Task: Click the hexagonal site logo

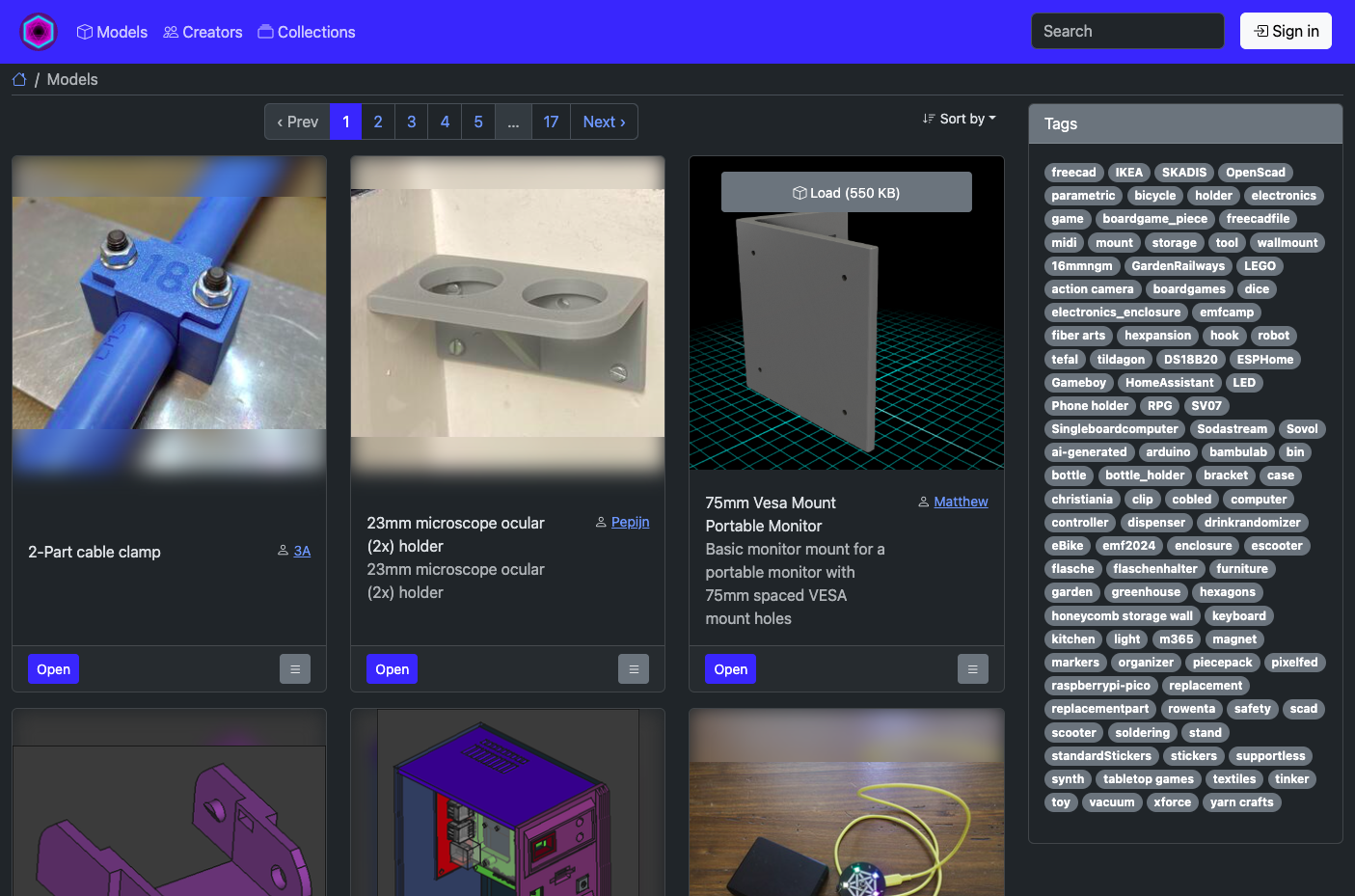Action: [x=39, y=32]
